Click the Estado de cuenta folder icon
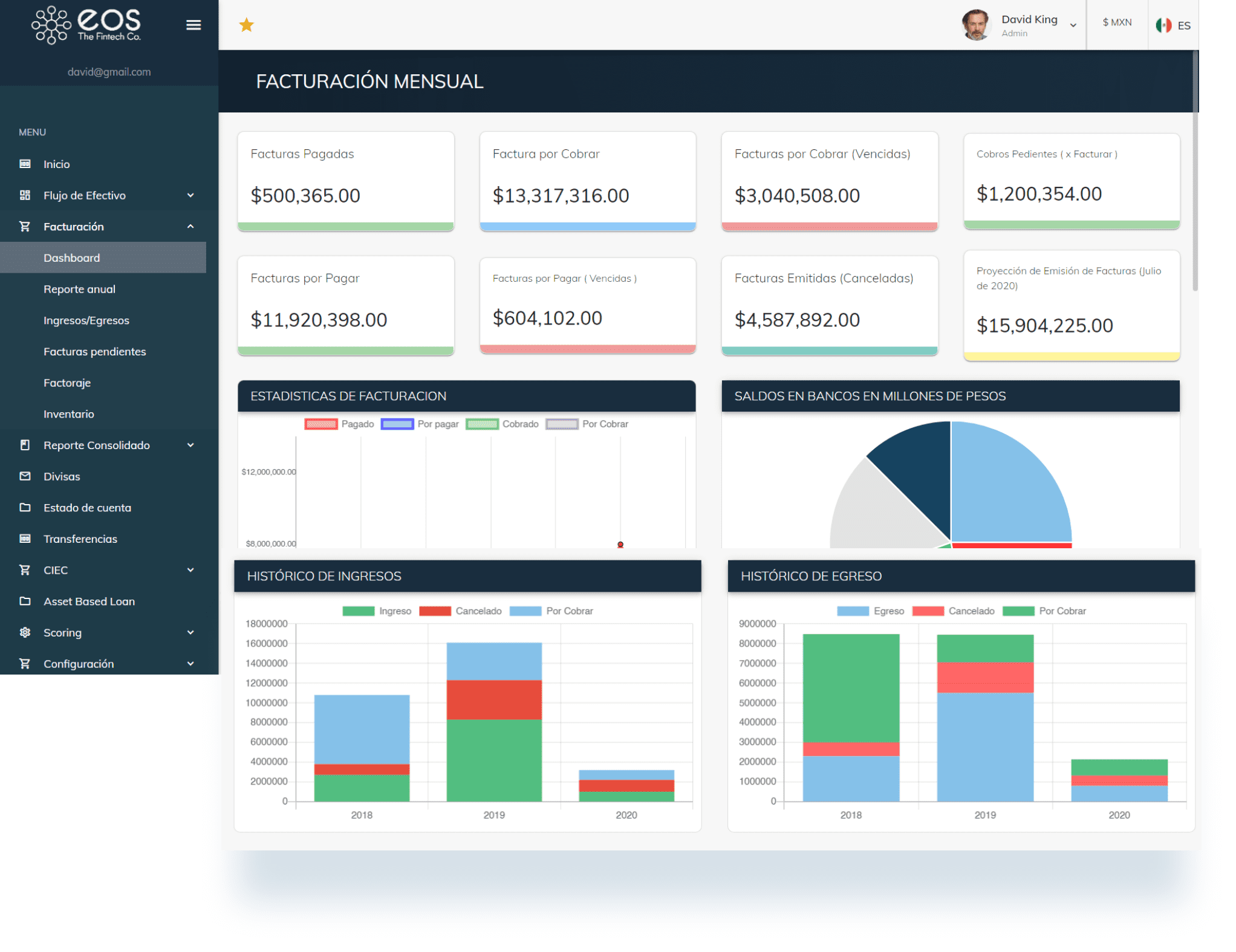Image resolution: width=1236 pixels, height=952 pixels. [25, 507]
